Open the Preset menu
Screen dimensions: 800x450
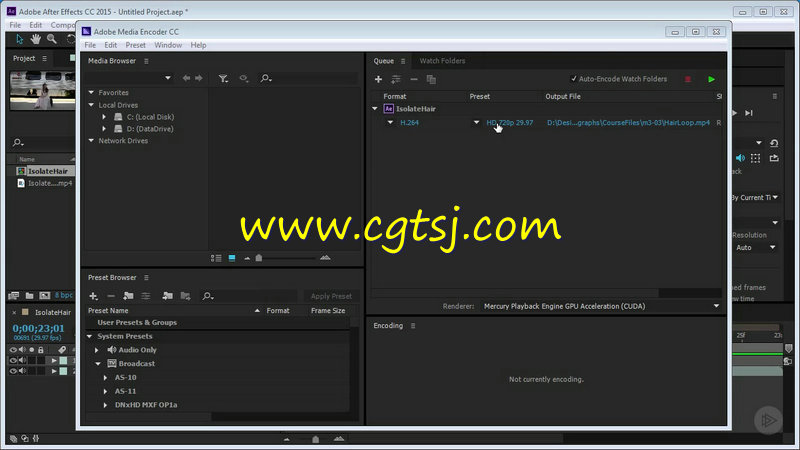[x=136, y=45]
